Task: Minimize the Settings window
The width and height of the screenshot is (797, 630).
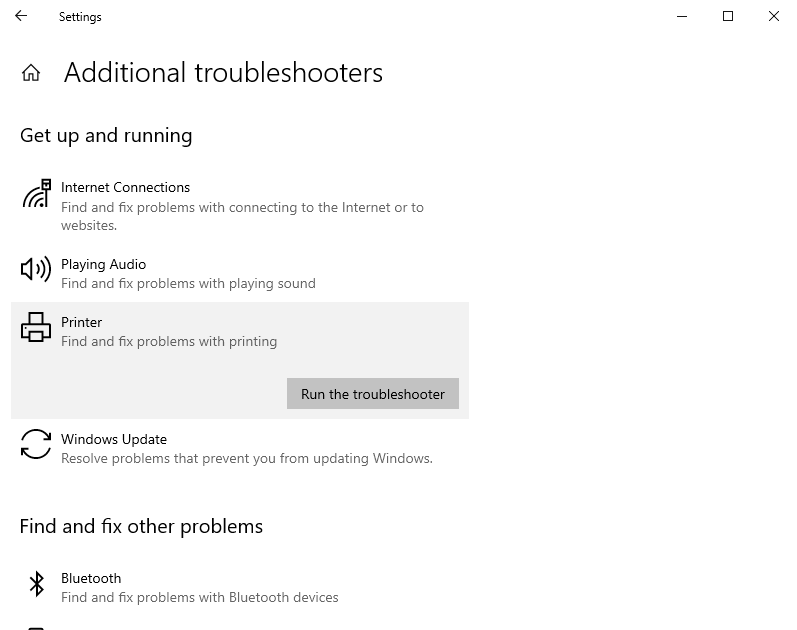Action: coord(682,16)
